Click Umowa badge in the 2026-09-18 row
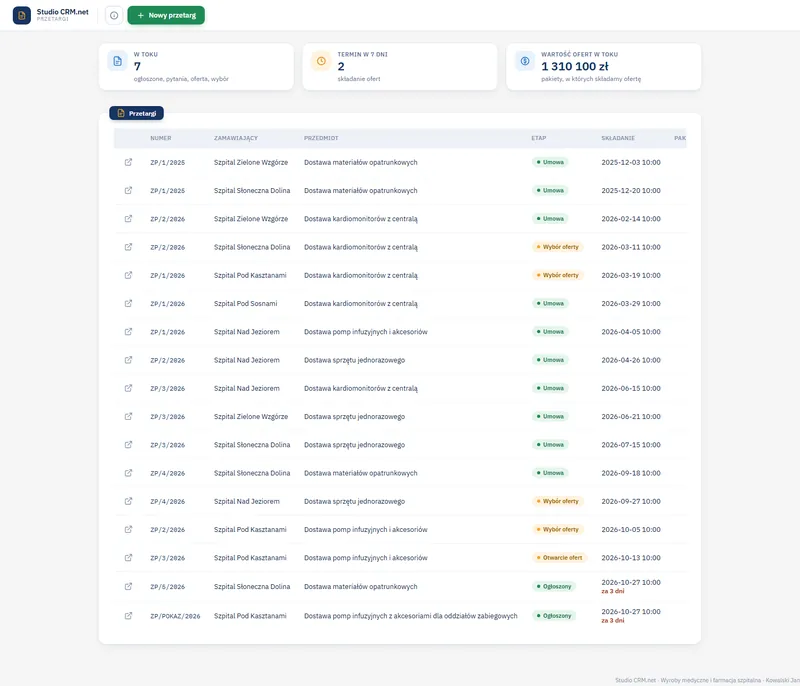Viewport: 800px width, 686px height. 550,473
